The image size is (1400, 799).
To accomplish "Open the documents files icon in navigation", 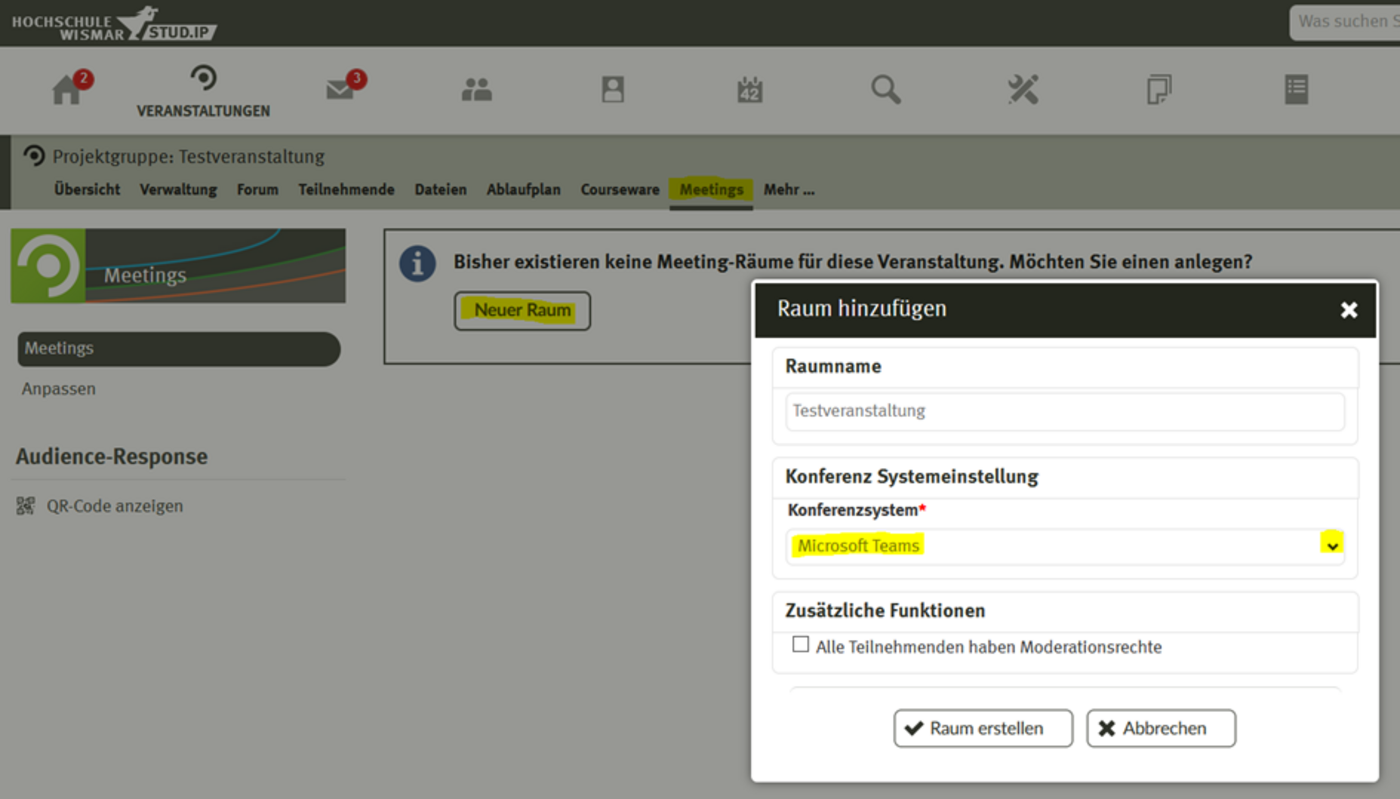I will pyautogui.click(x=1159, y=89).
